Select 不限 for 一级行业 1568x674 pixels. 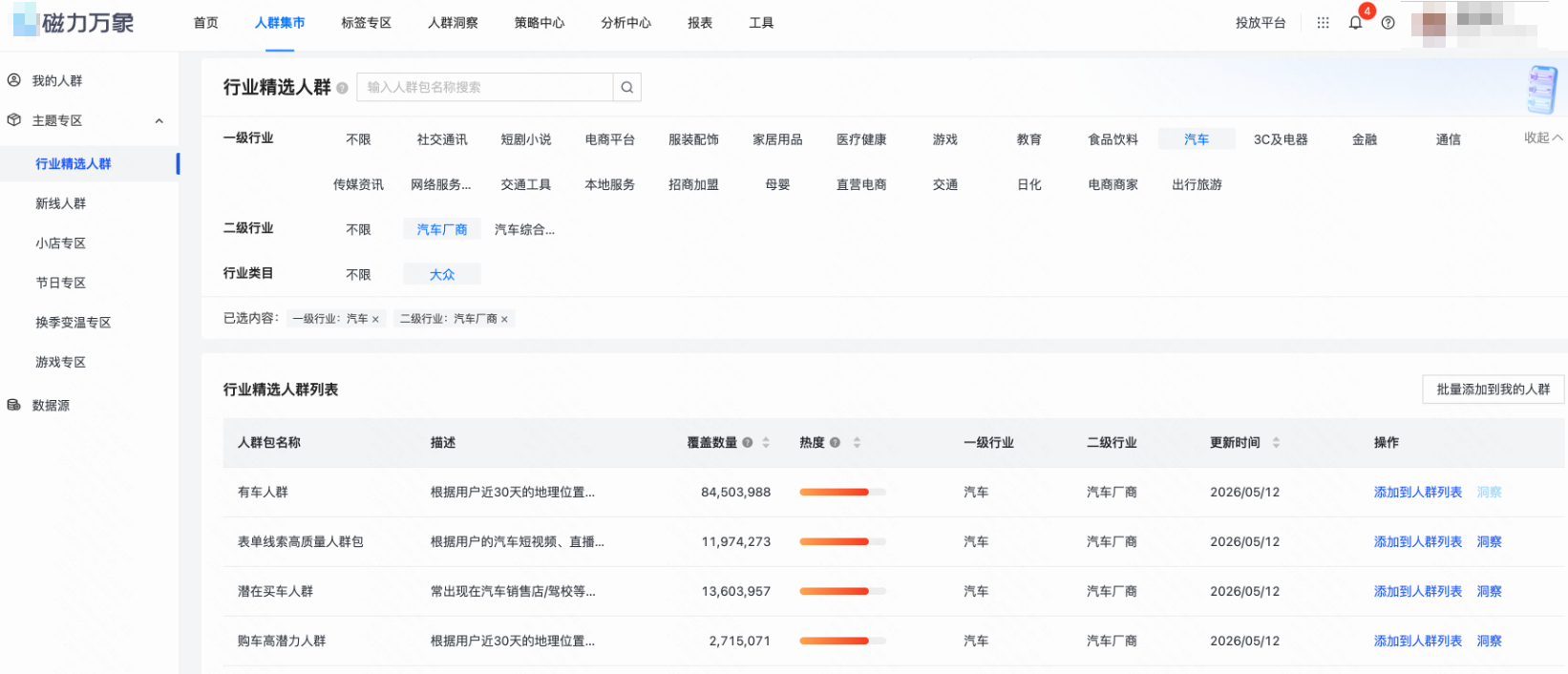click(358, 139)
